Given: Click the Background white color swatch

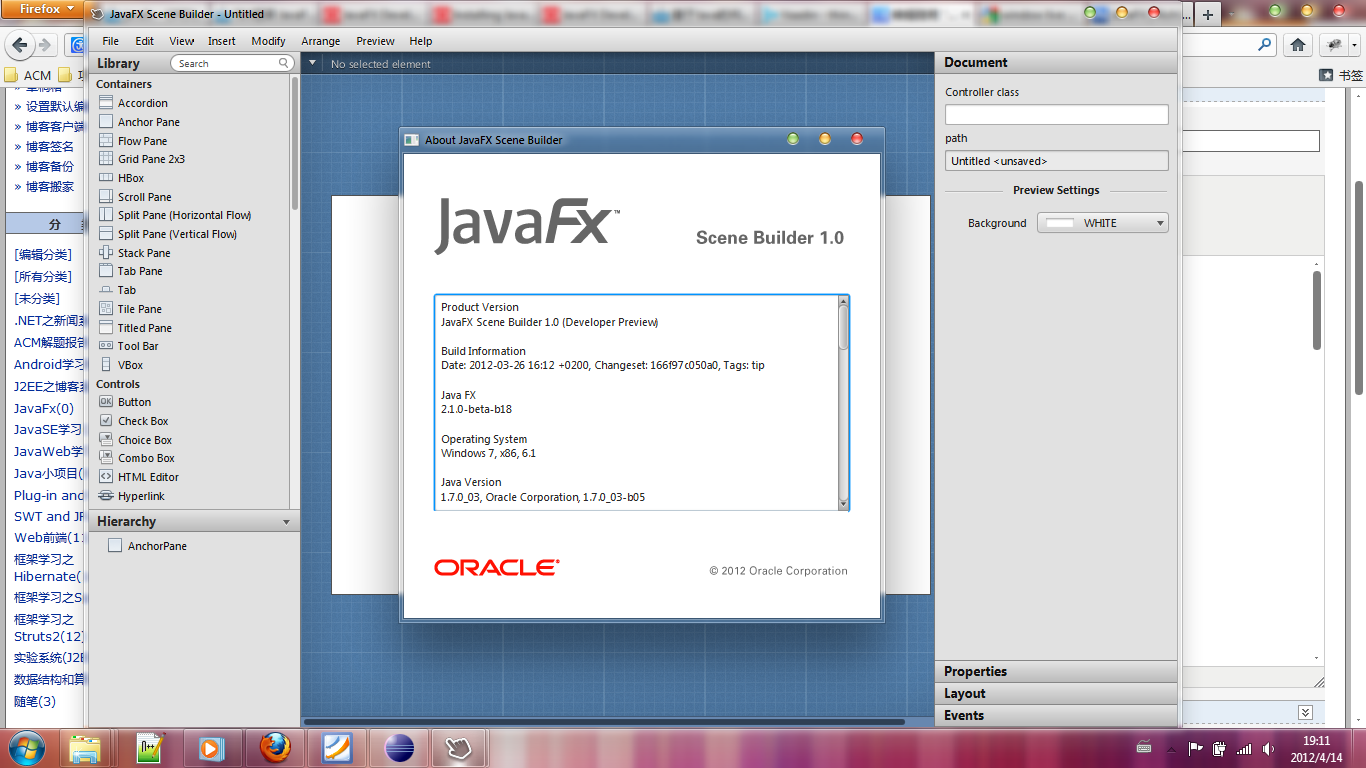Looking at the screenshot, I should click(1059, 223).
